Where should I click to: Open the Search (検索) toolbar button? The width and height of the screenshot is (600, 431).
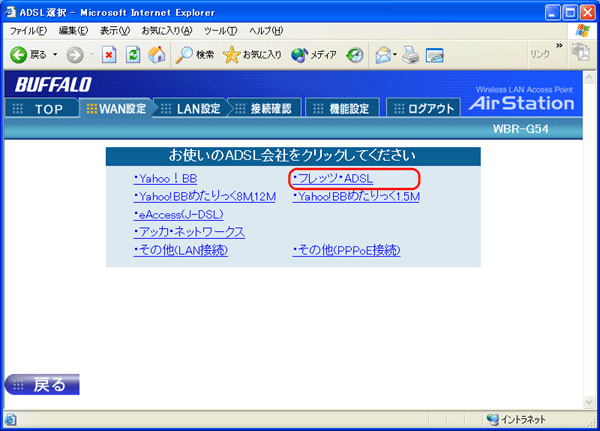click(x=194, y=55)
